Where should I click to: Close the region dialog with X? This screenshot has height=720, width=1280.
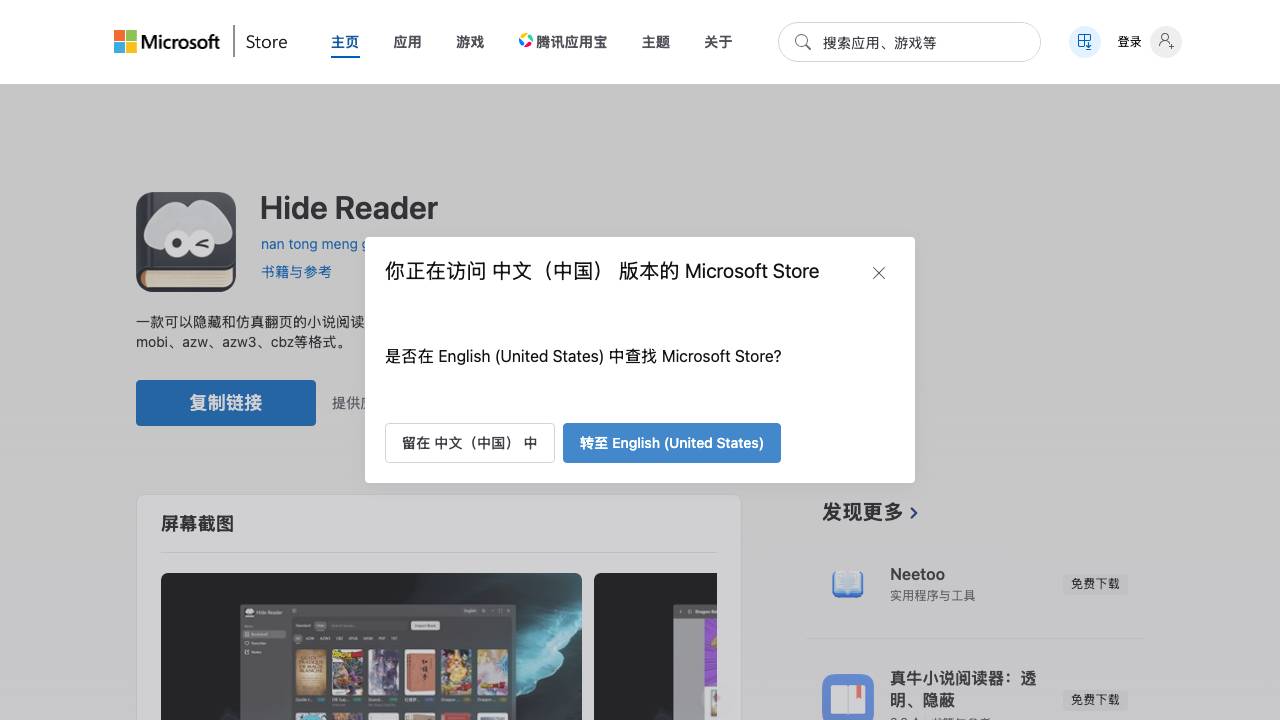tap(879, 273)
